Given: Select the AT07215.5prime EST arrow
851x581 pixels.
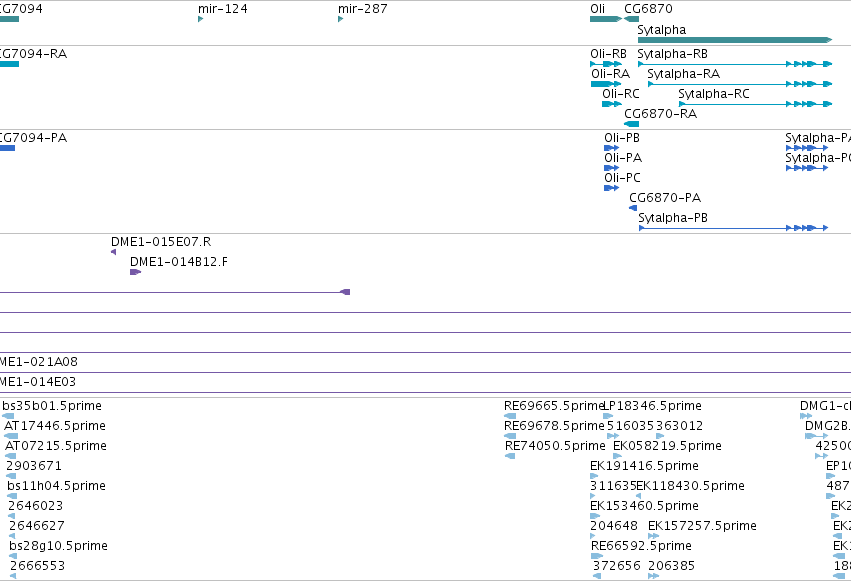Looking at the screenshot, I should (10, 456).
